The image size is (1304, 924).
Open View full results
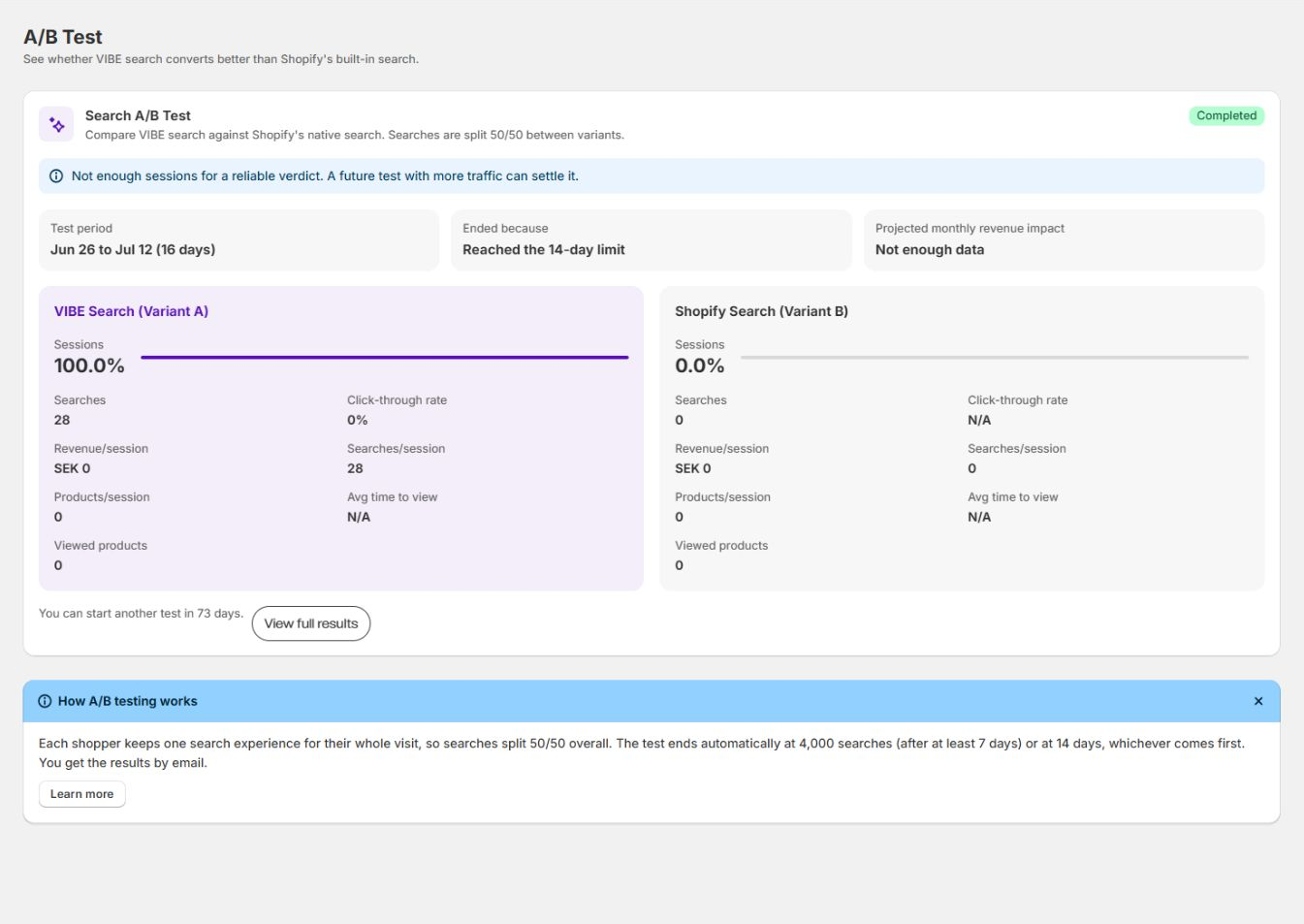tap(311, 623)
